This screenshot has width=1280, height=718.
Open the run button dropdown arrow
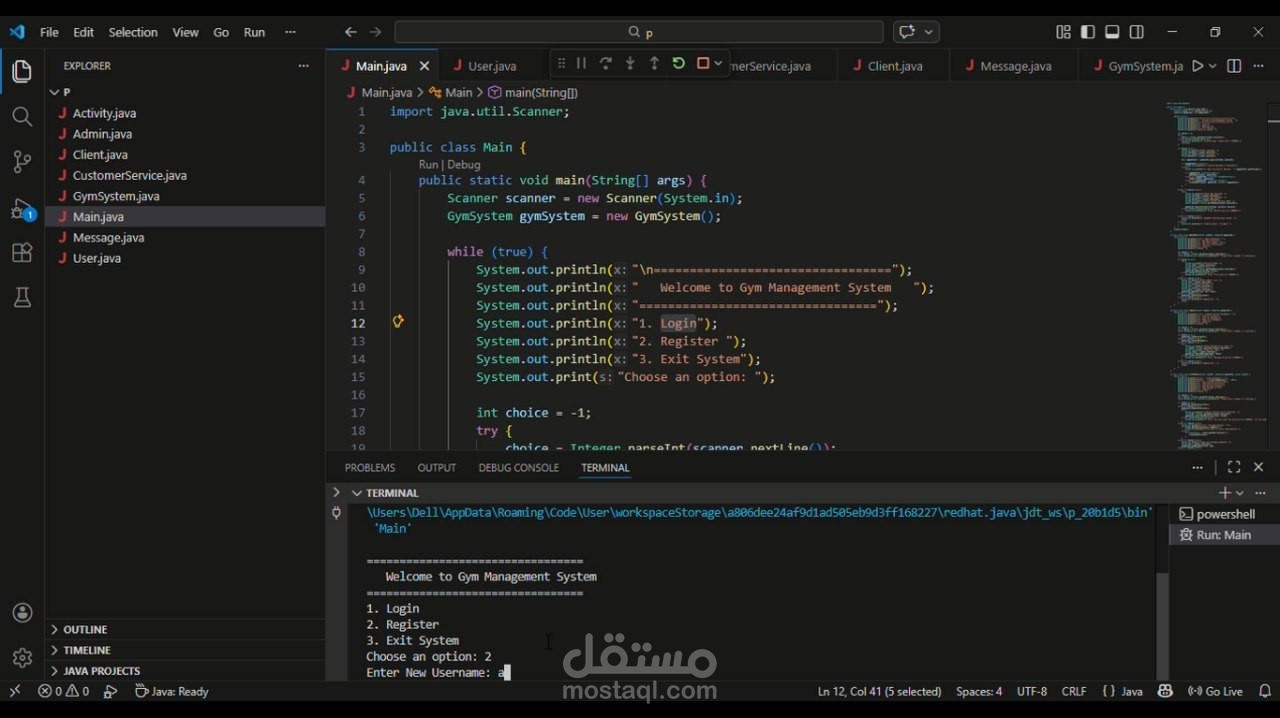click(x=1213, y=66)
